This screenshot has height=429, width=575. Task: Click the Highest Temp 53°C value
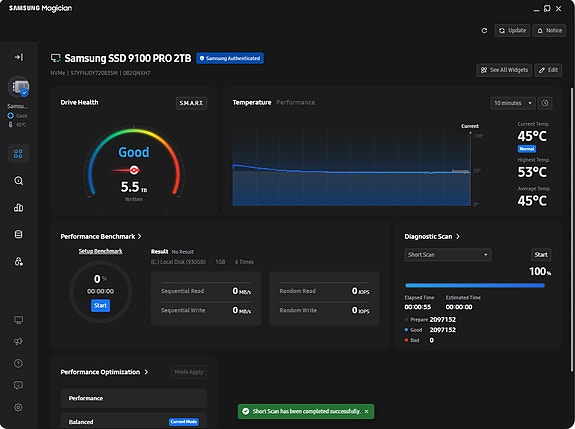(x=532, y=172)
